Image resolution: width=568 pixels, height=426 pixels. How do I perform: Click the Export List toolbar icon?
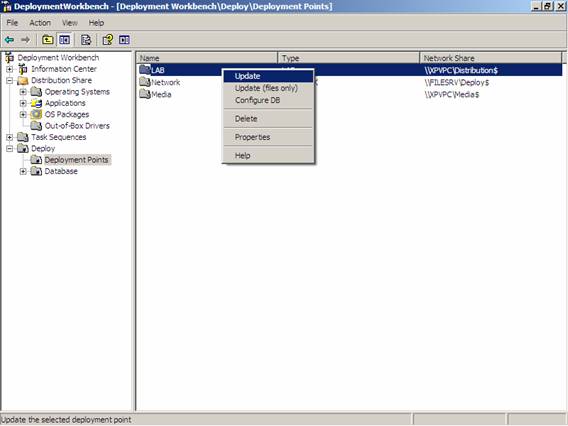[86, 39]
